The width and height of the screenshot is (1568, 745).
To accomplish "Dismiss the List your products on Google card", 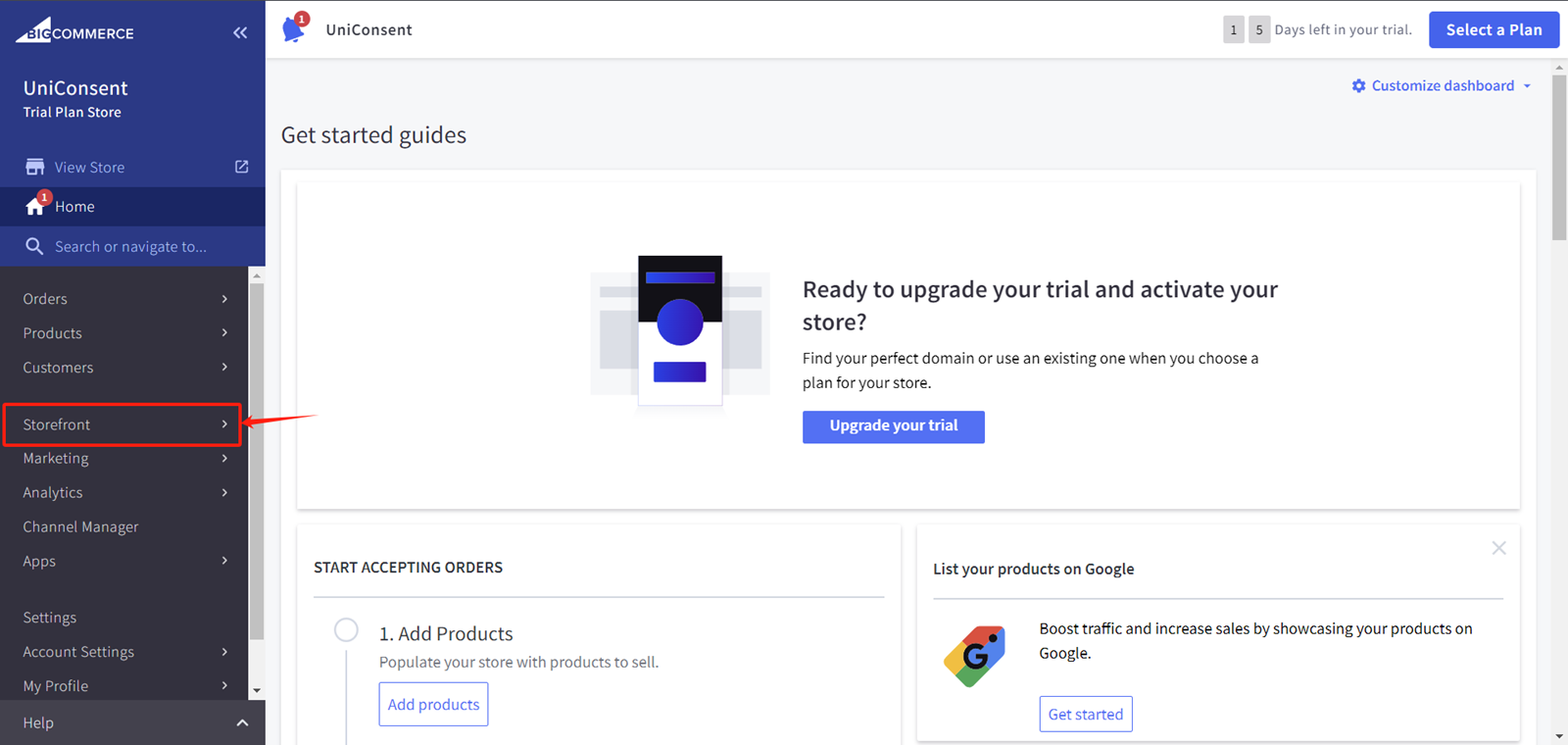I will pos(1498,548).
